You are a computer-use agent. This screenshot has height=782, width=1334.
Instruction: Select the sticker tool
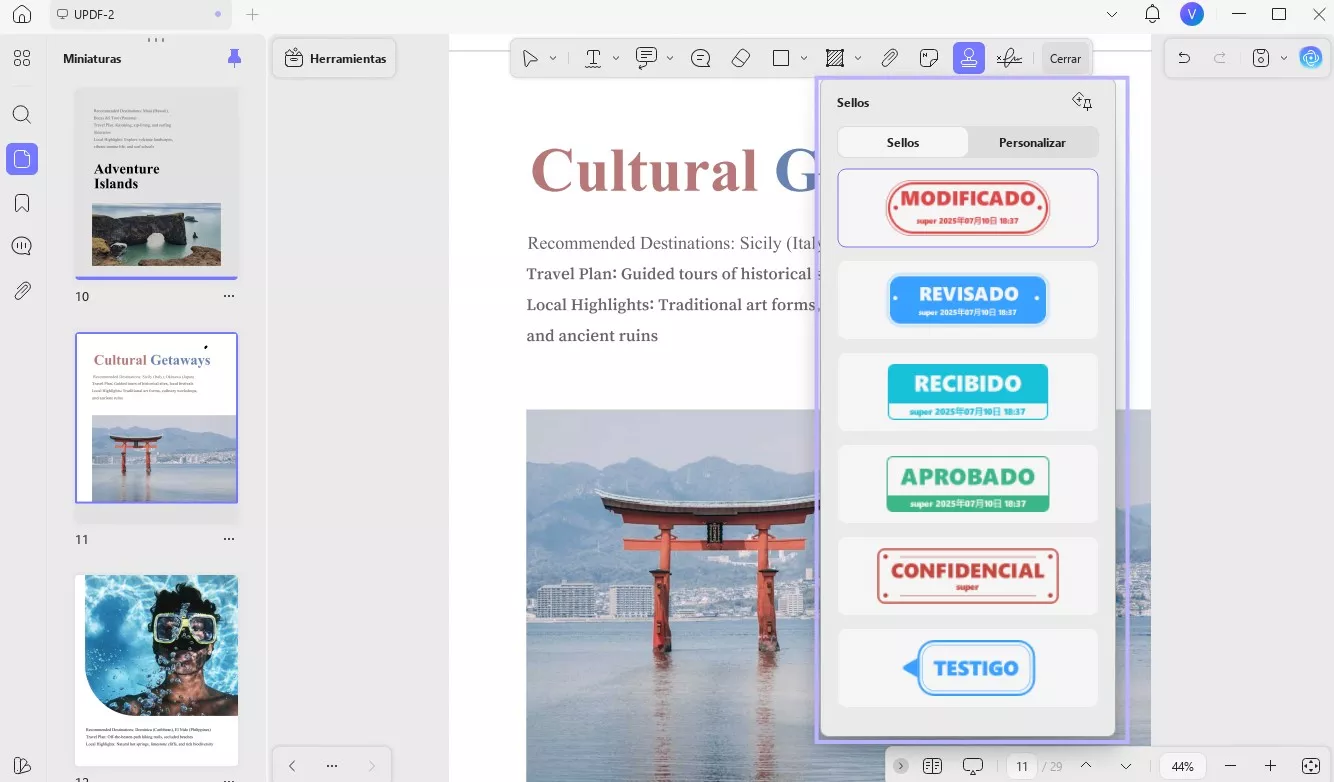pos(929,59)
